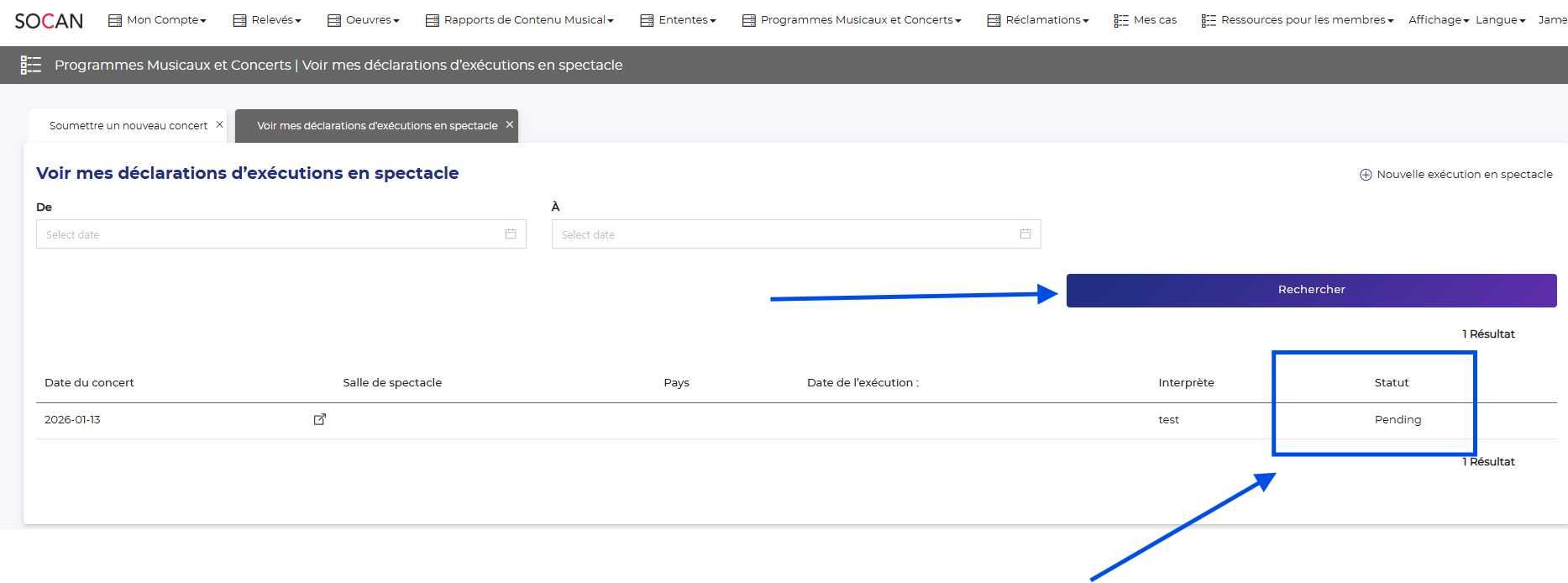Open external link icon for 2026-01-13 concert
1568x583 pixels.
320,419
